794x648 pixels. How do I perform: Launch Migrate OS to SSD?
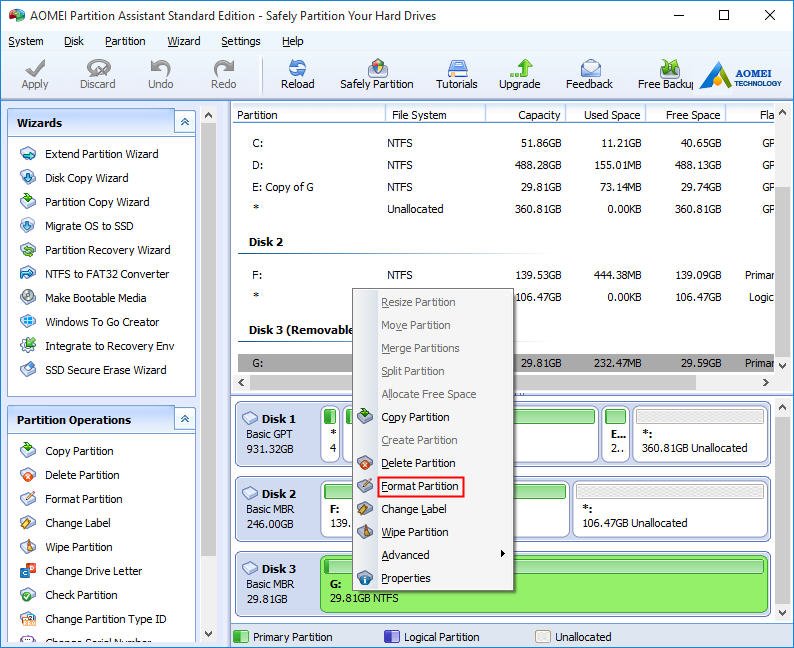(76, 226)
